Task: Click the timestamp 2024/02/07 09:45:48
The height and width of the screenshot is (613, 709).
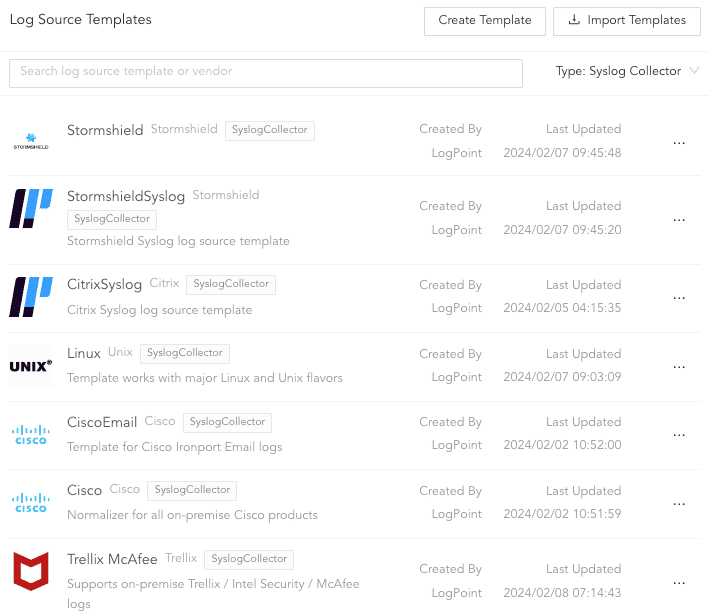Action: [562, 153]
